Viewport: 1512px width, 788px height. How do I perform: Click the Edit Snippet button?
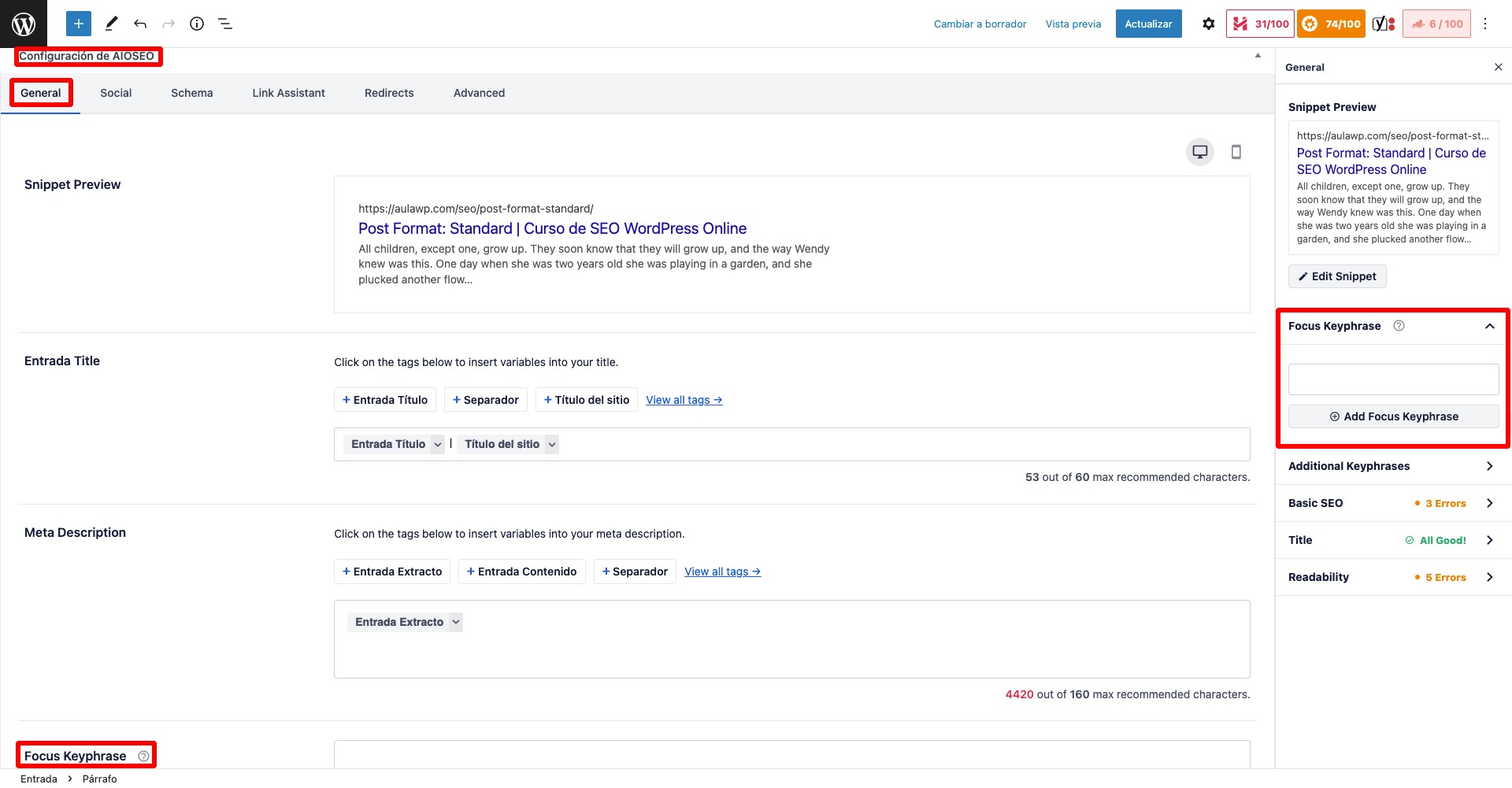[1337, 276]
